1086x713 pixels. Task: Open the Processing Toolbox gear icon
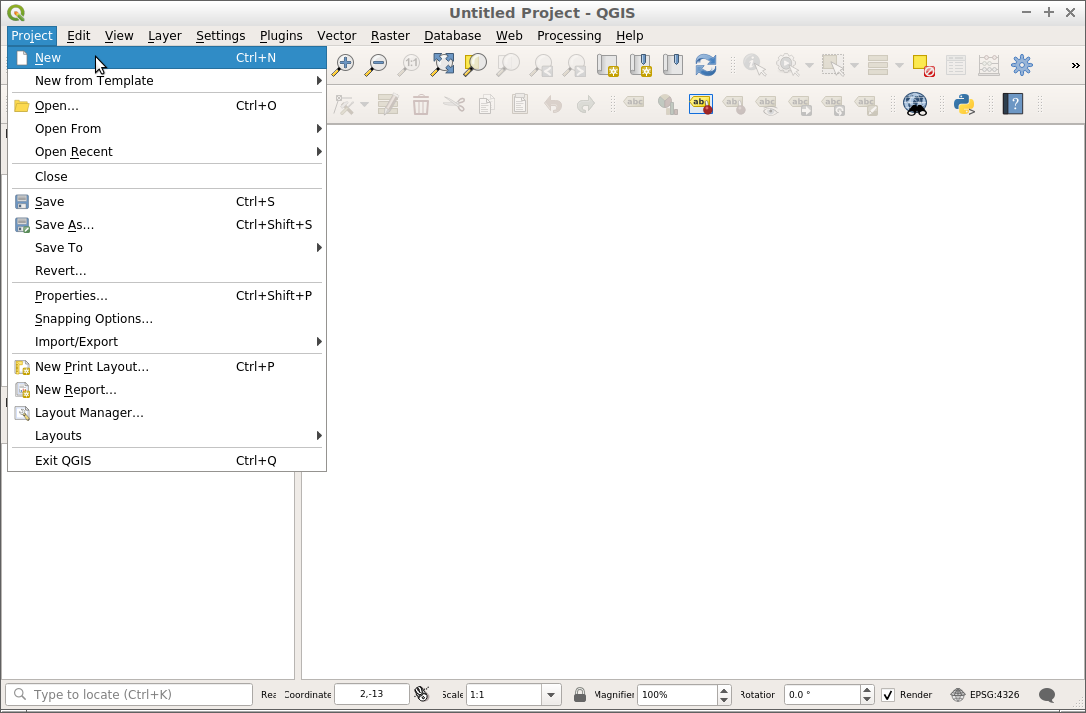(x=1022, y=65)
